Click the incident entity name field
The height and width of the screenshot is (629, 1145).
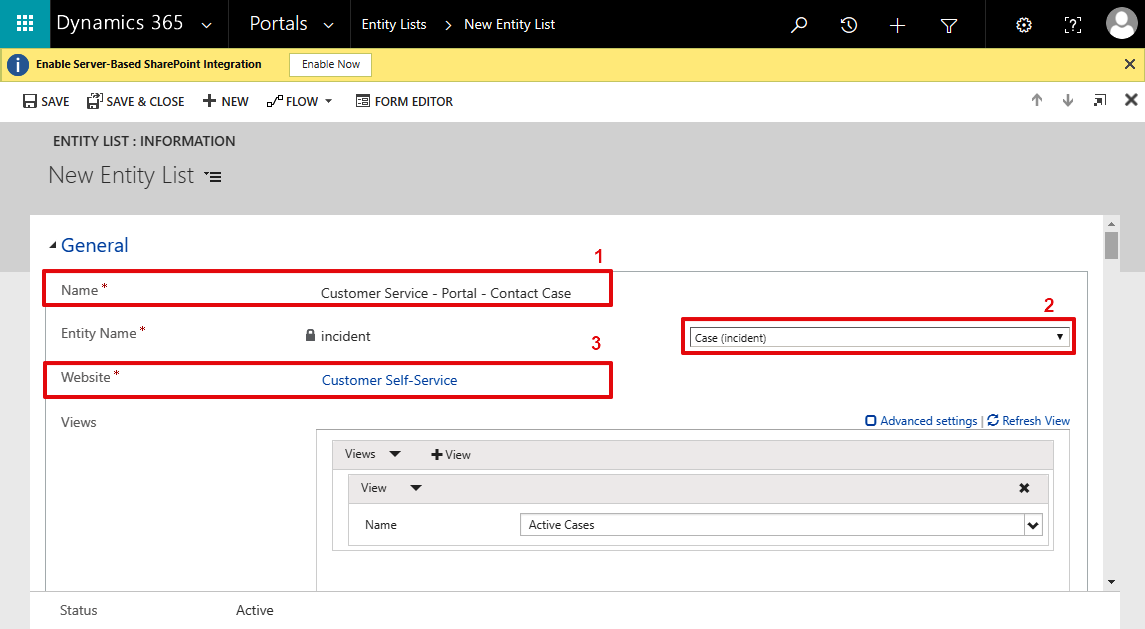[345, 336]
